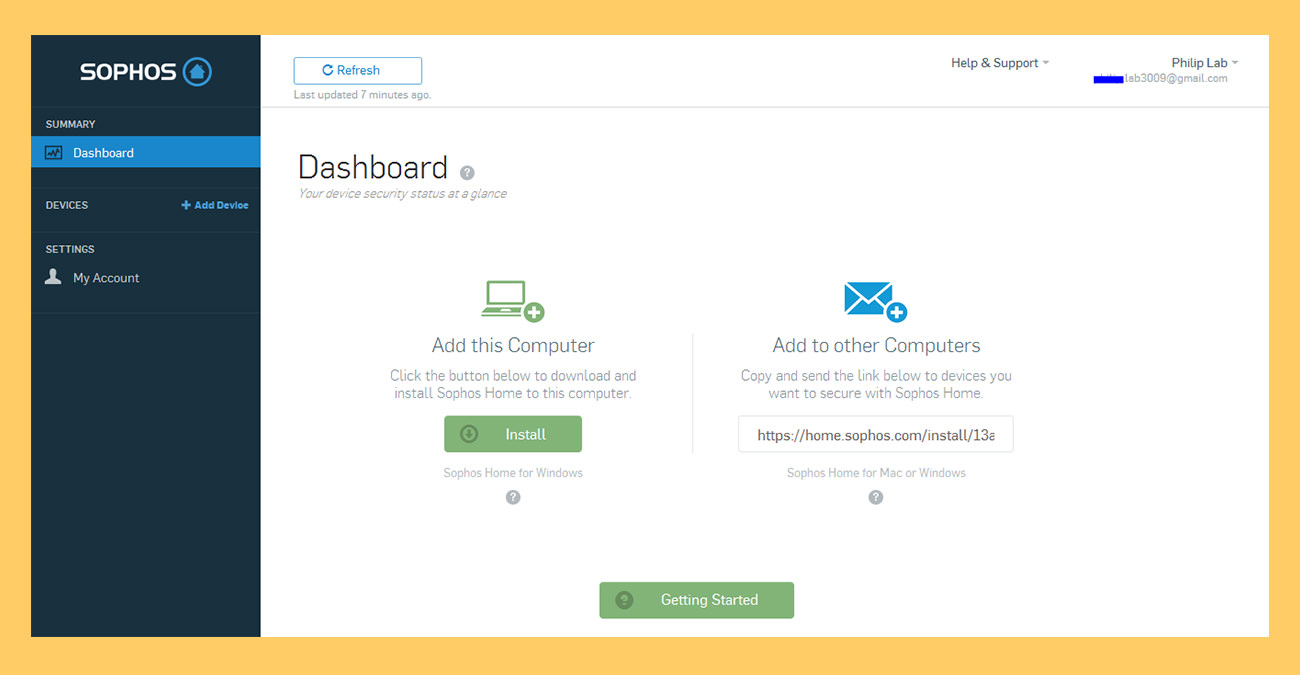This screenshot has width=1300, height=675.
Task: Click the green Install button
Action: pos(513,434)
